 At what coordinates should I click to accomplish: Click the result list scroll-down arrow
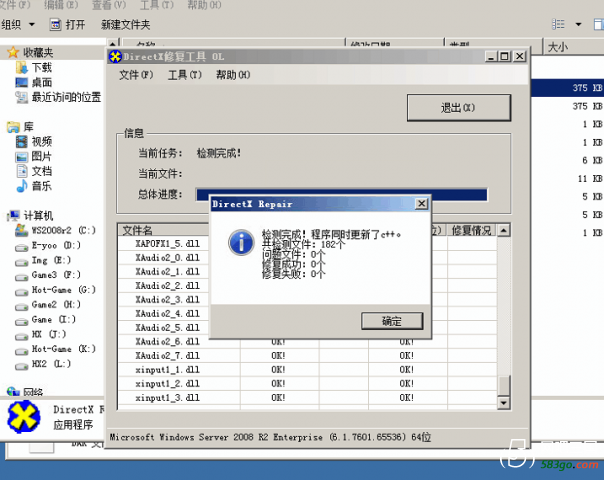point(503,403)
